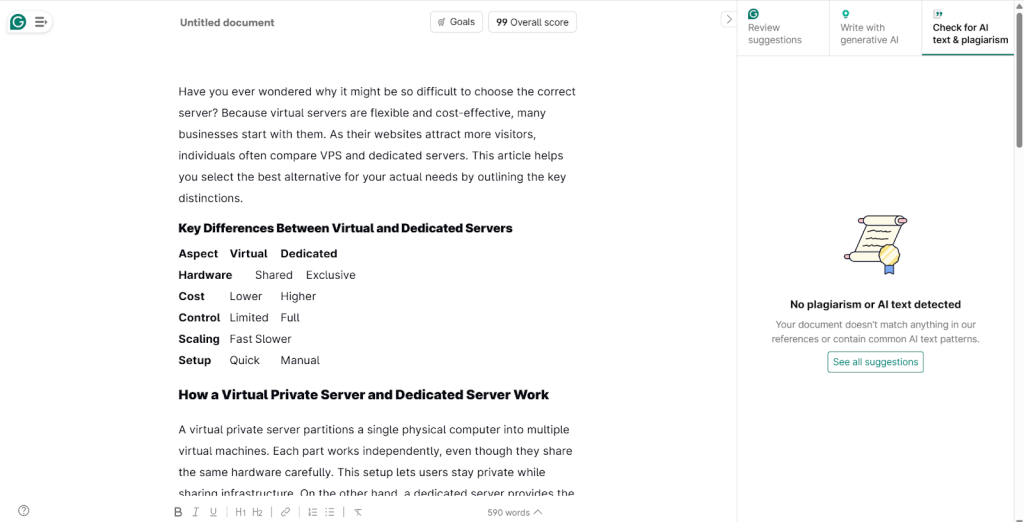Open Write with generative AI tab
The height and width of the screenshot is (522, 1024).
click(874, 28)
